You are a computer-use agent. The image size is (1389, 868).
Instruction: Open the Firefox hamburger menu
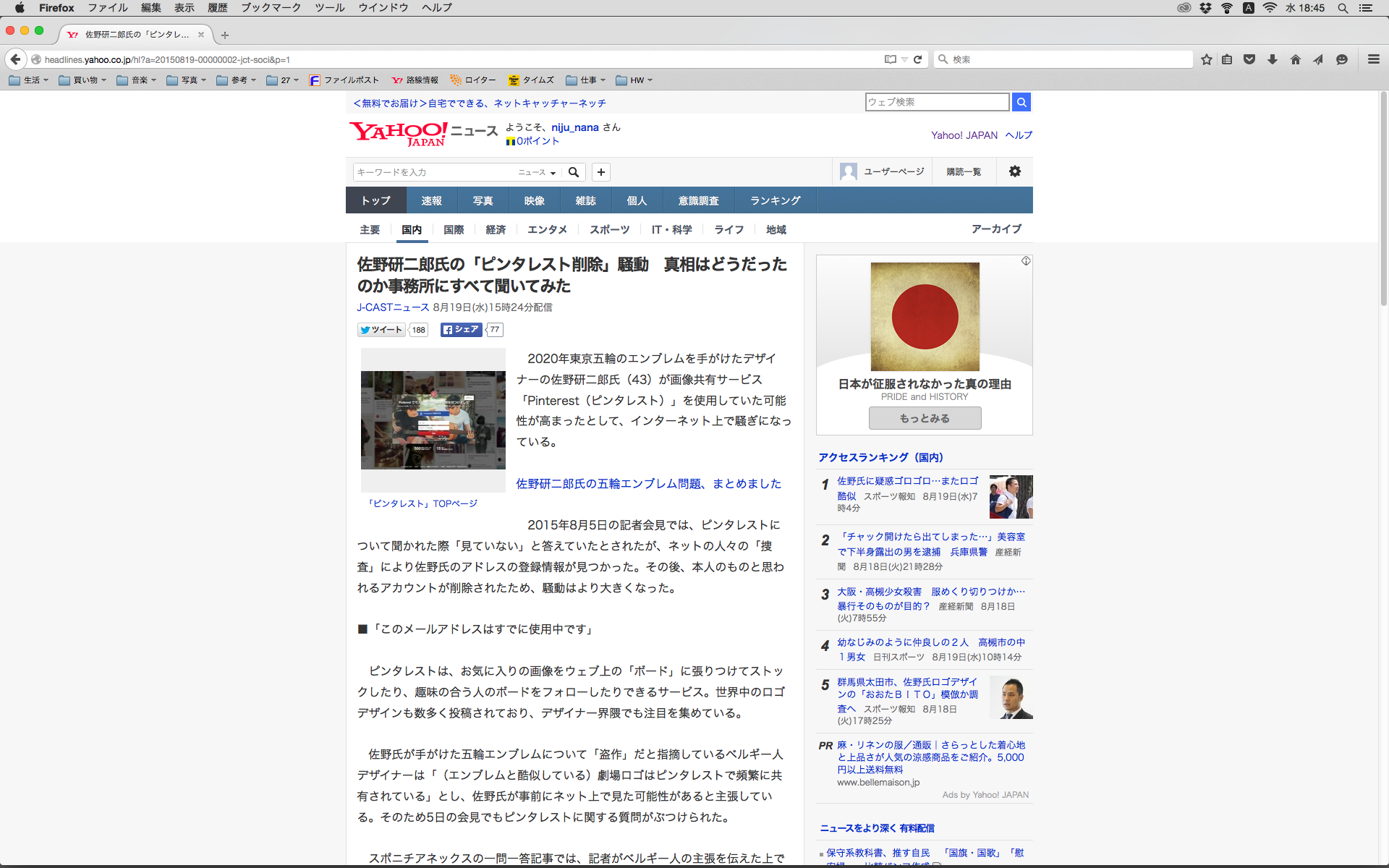click(x=1373, y=59)
